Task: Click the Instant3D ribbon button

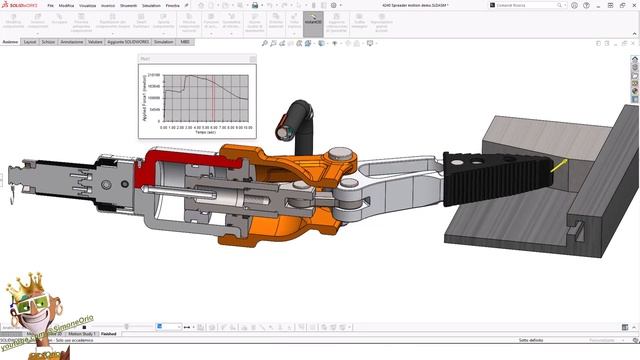Action: (313, 23)
